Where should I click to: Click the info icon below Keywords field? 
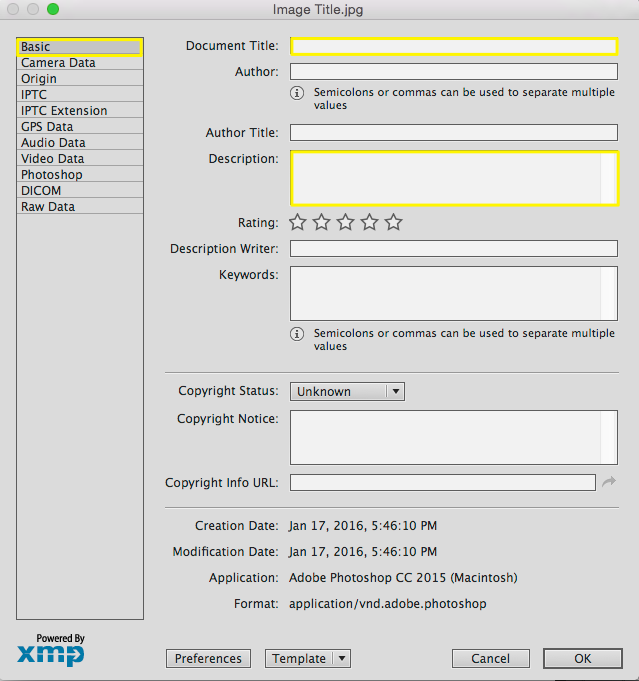pos(297,333)
